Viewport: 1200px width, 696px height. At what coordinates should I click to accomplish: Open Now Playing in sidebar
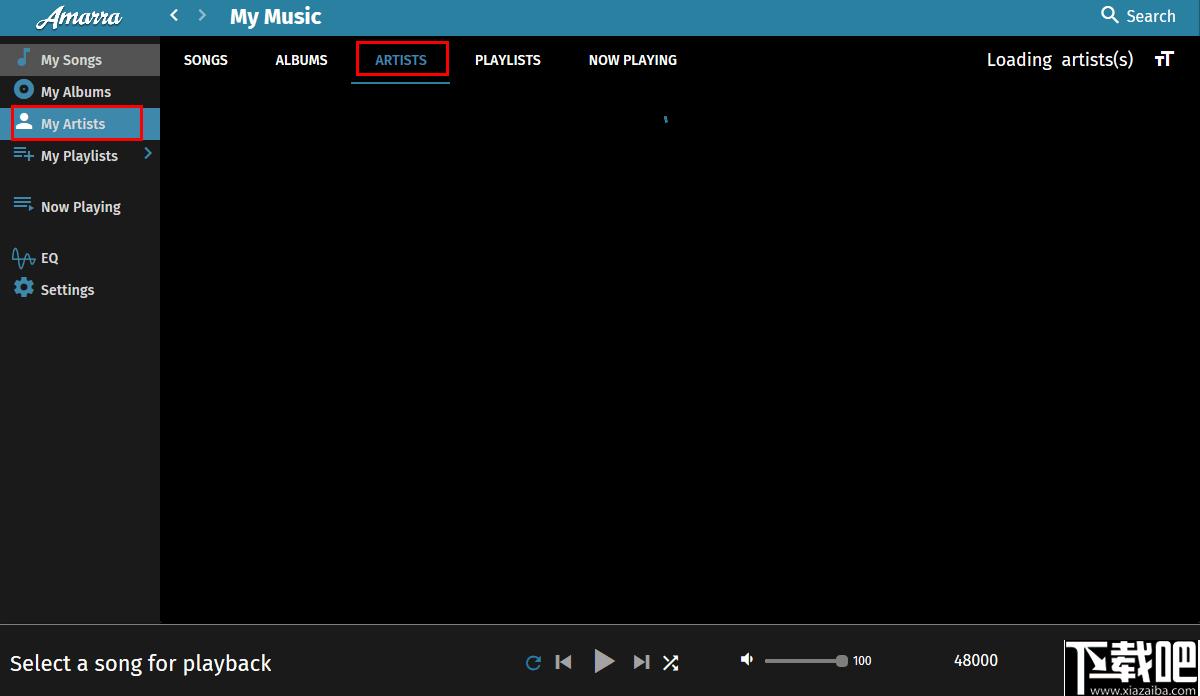pos(80,207)
